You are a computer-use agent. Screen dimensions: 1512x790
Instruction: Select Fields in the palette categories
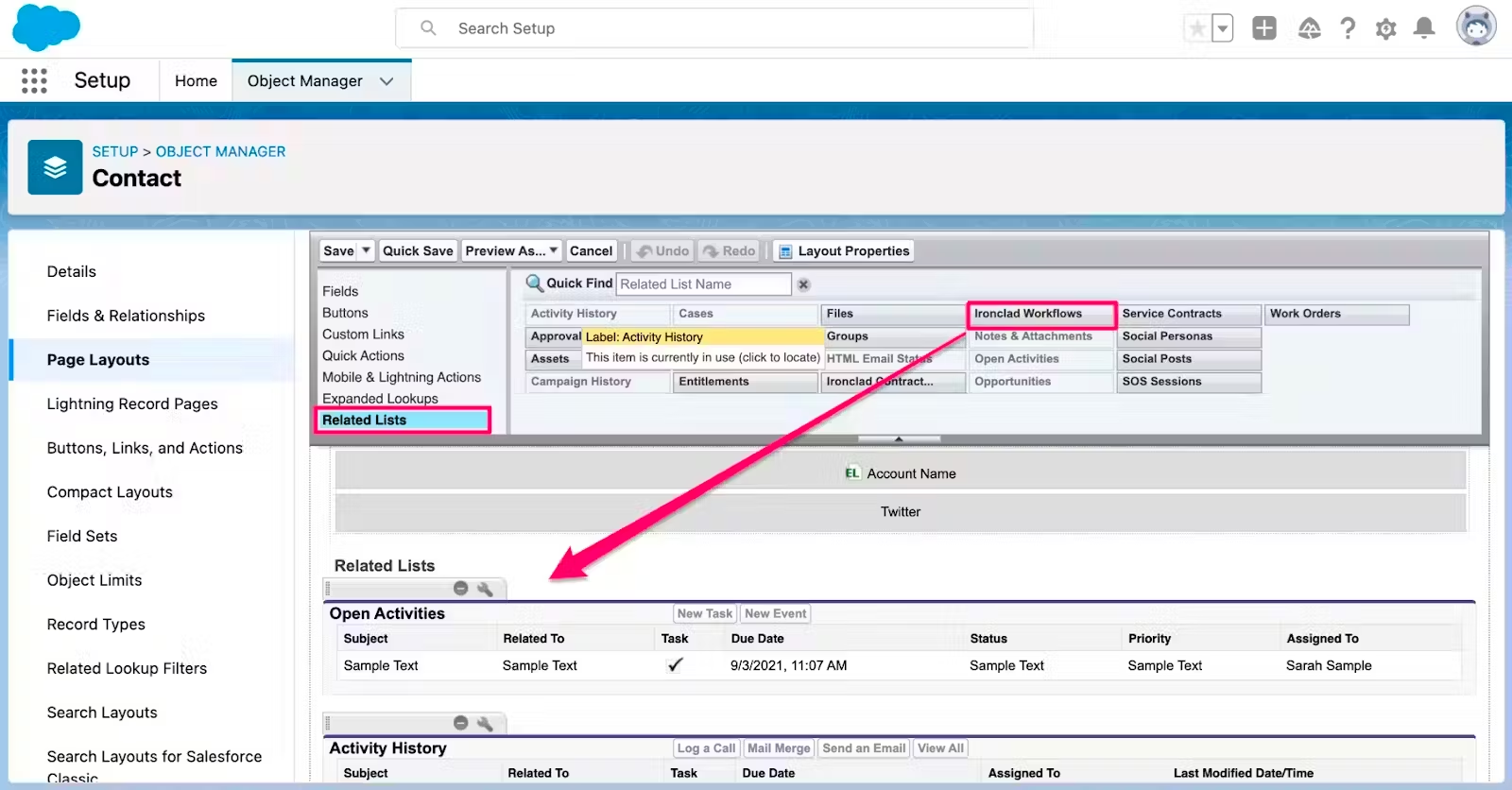[340, 291]
